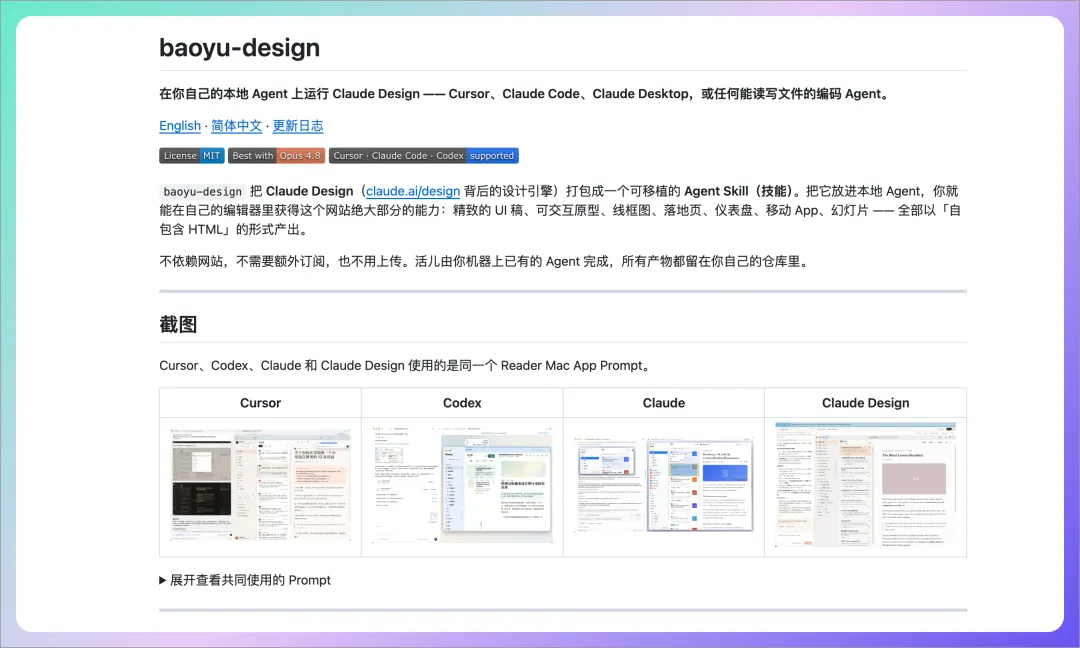Click the inline code baoyu-design
The width and height of the screenshot is (1080, 648).
pyautogui.click(x=202, y=191)
